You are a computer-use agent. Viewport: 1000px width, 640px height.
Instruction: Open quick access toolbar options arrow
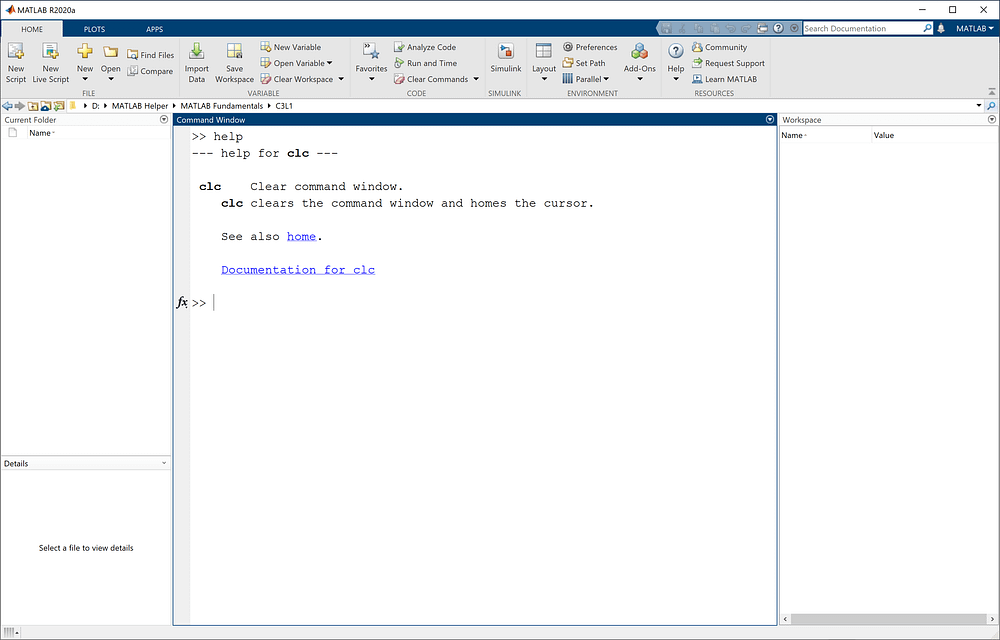794,28
